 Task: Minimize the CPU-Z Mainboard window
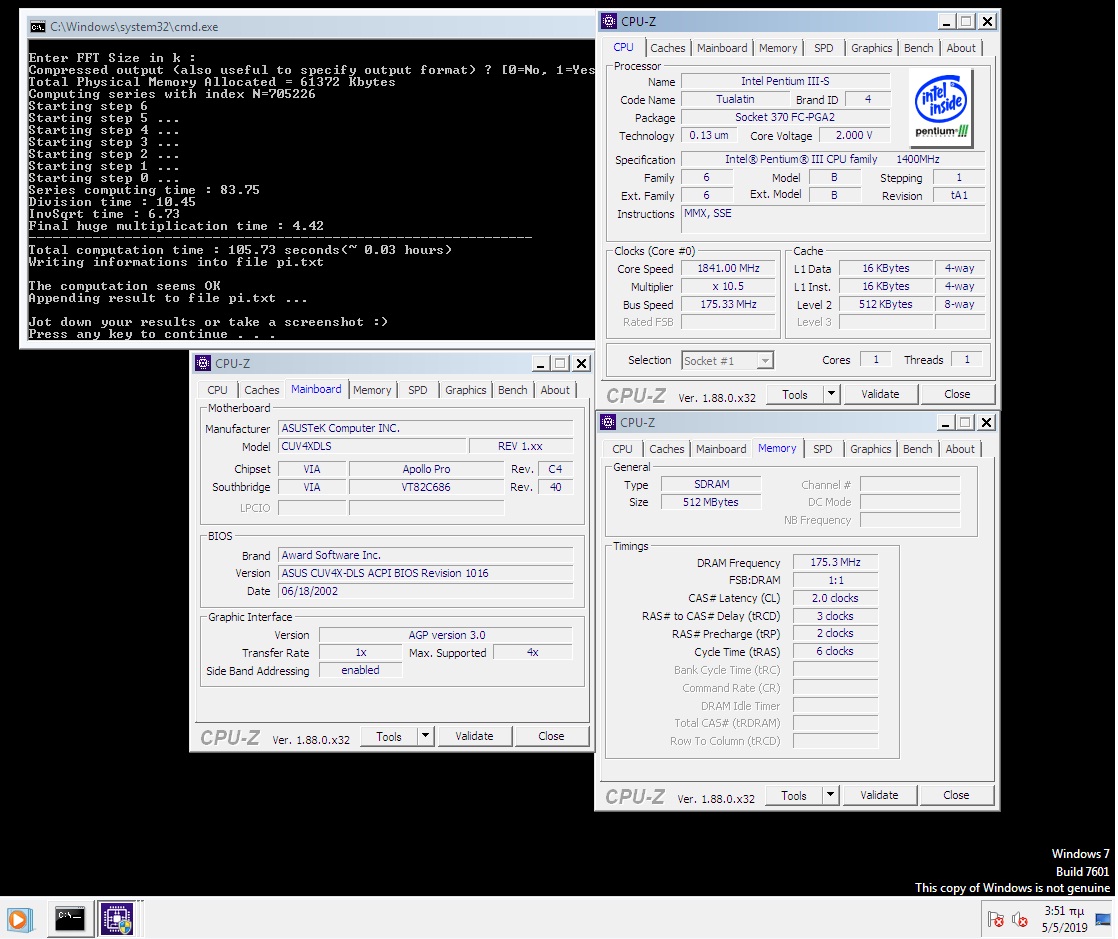click(x=540, y=364)
